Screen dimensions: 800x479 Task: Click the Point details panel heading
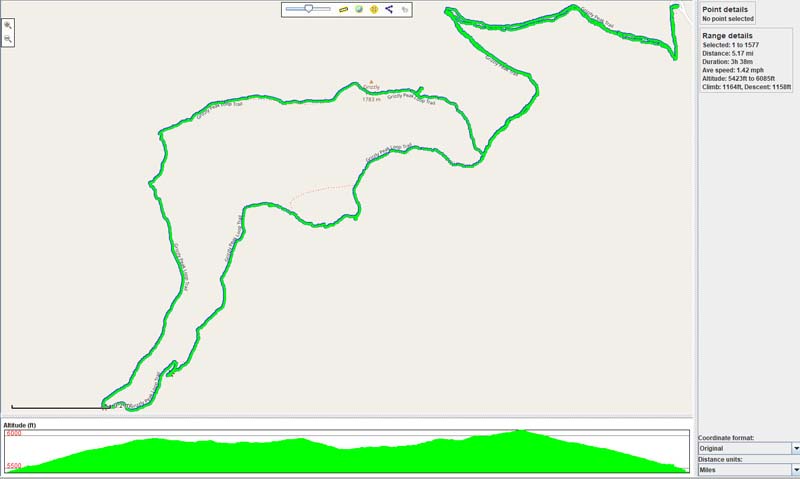tap(726, 9)
